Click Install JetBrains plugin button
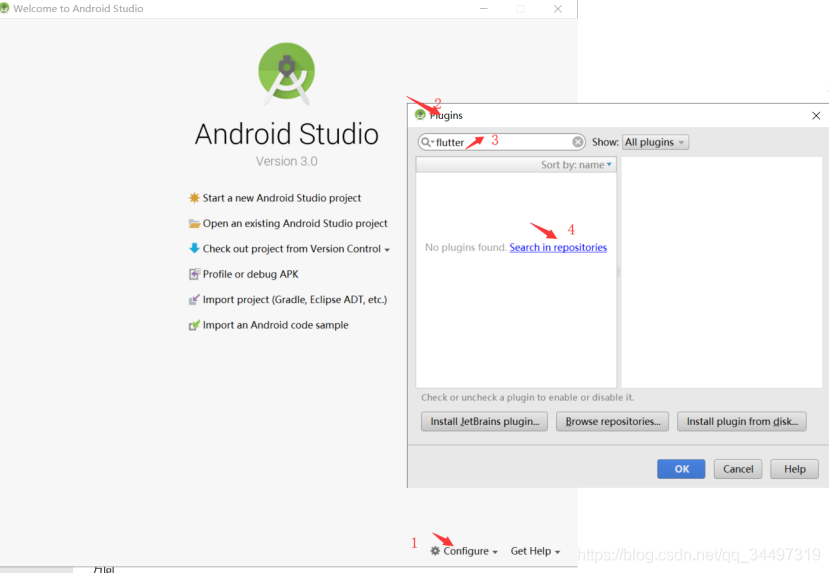This screenshot has width=830, height=573. pos(484,422)
